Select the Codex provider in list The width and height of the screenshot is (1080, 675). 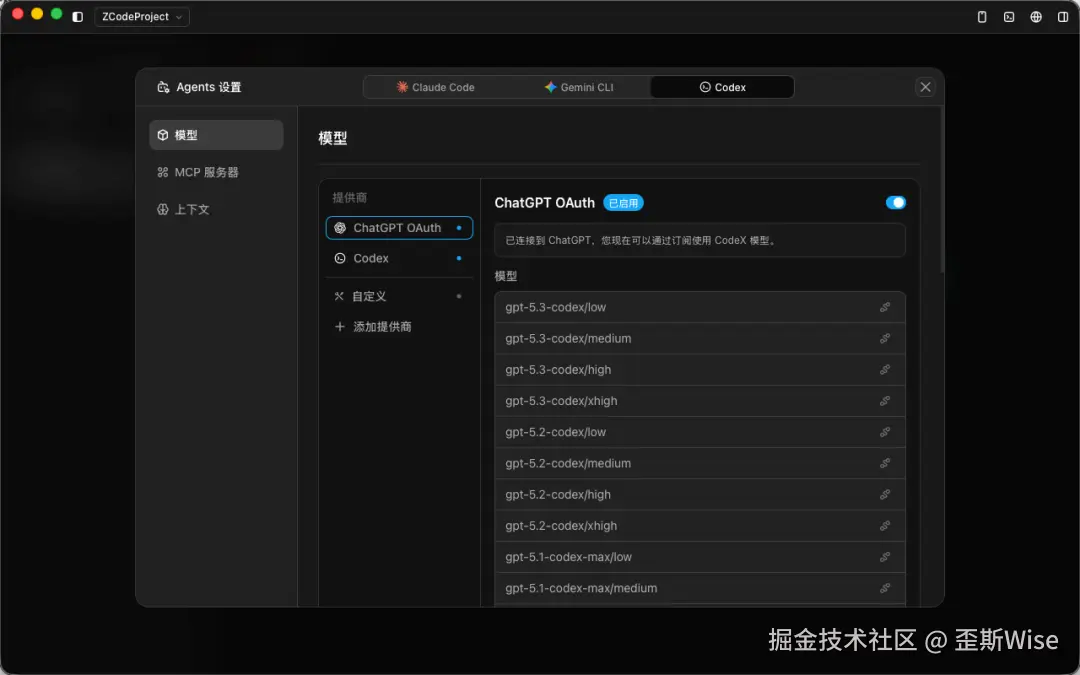[399, 258]
